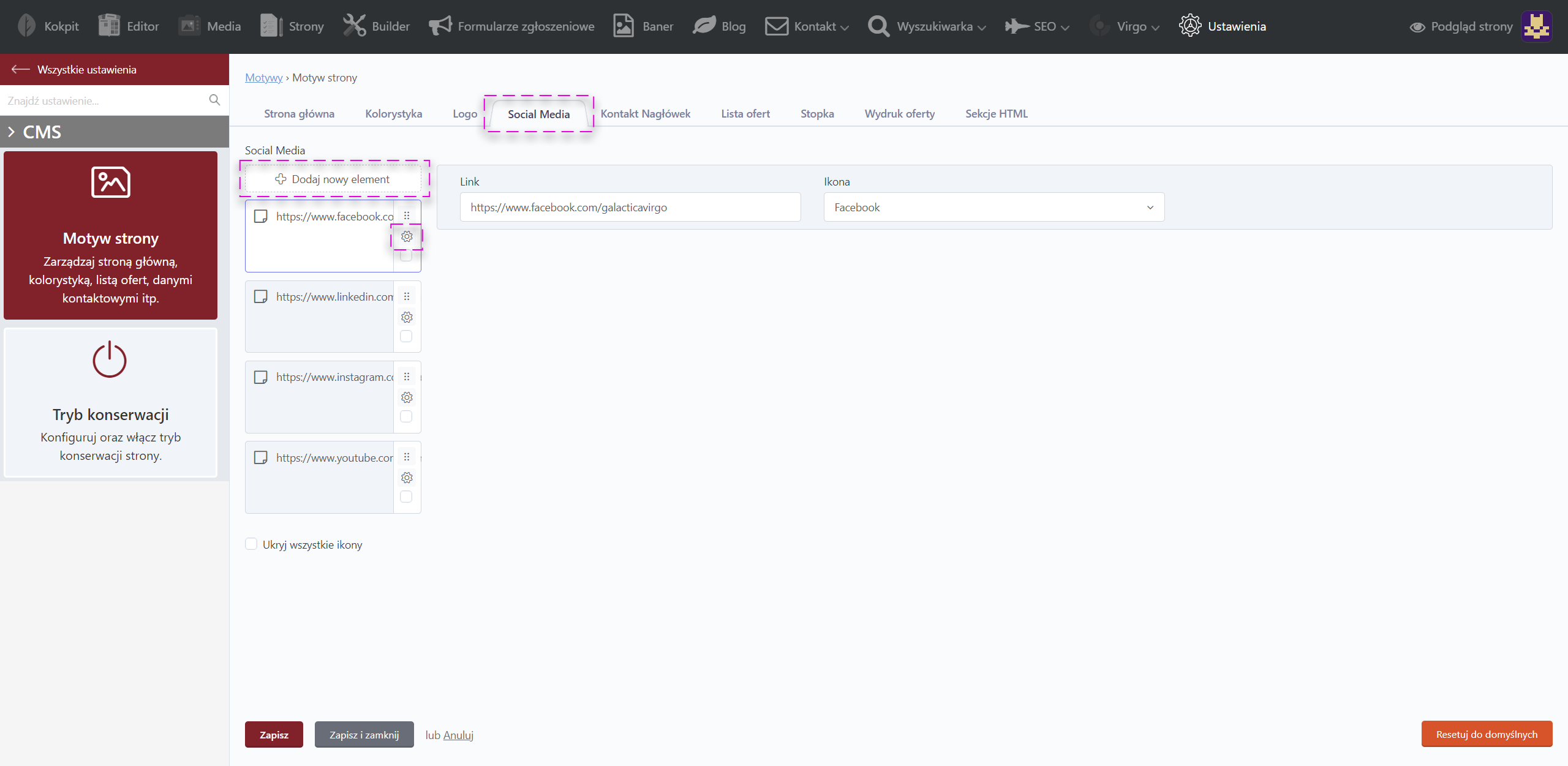Click the Builder tools icon
This screenshot has height=766, width=1568.
[354, 26]
